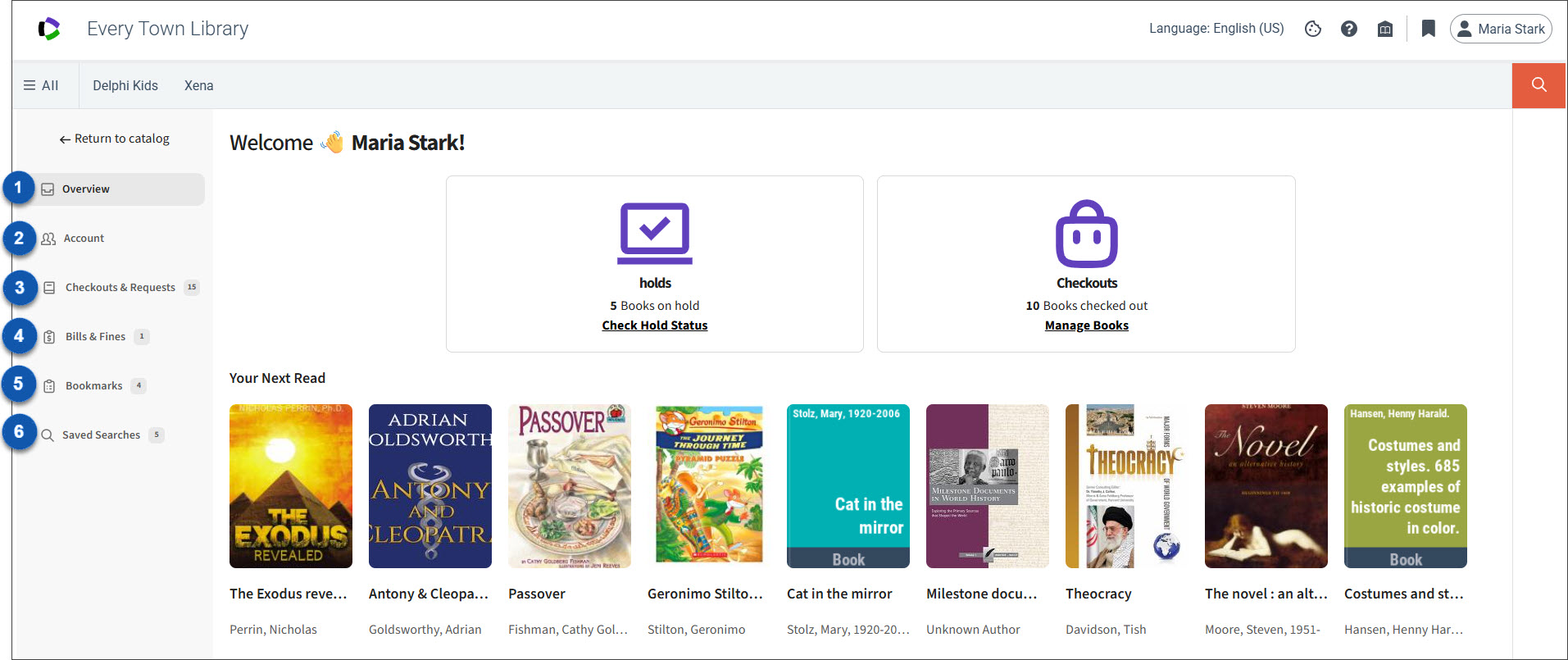Click the Bookmarks clipboard icon
The height and width of the screenshot is (660, 1568).
pyautogui.click(x=49, y=386)
